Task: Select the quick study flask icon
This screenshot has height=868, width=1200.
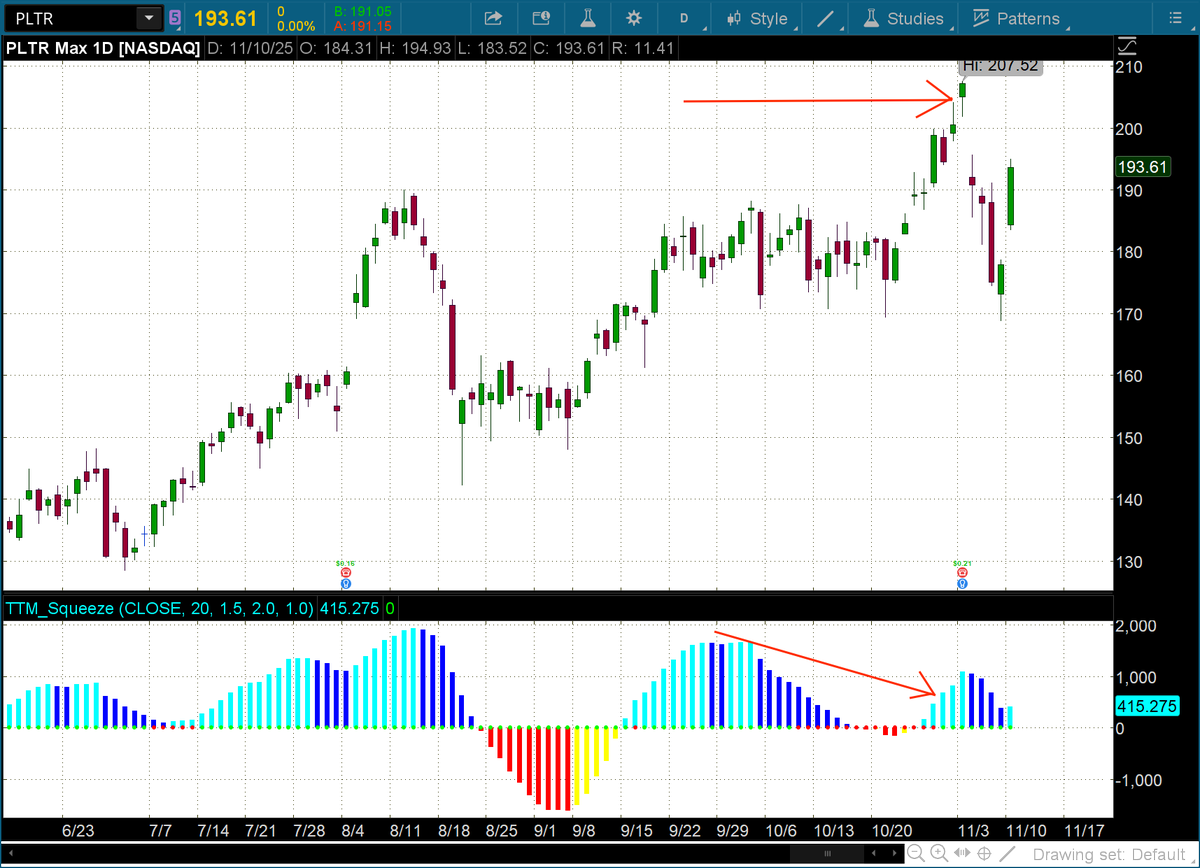Action: click(588, 18)
